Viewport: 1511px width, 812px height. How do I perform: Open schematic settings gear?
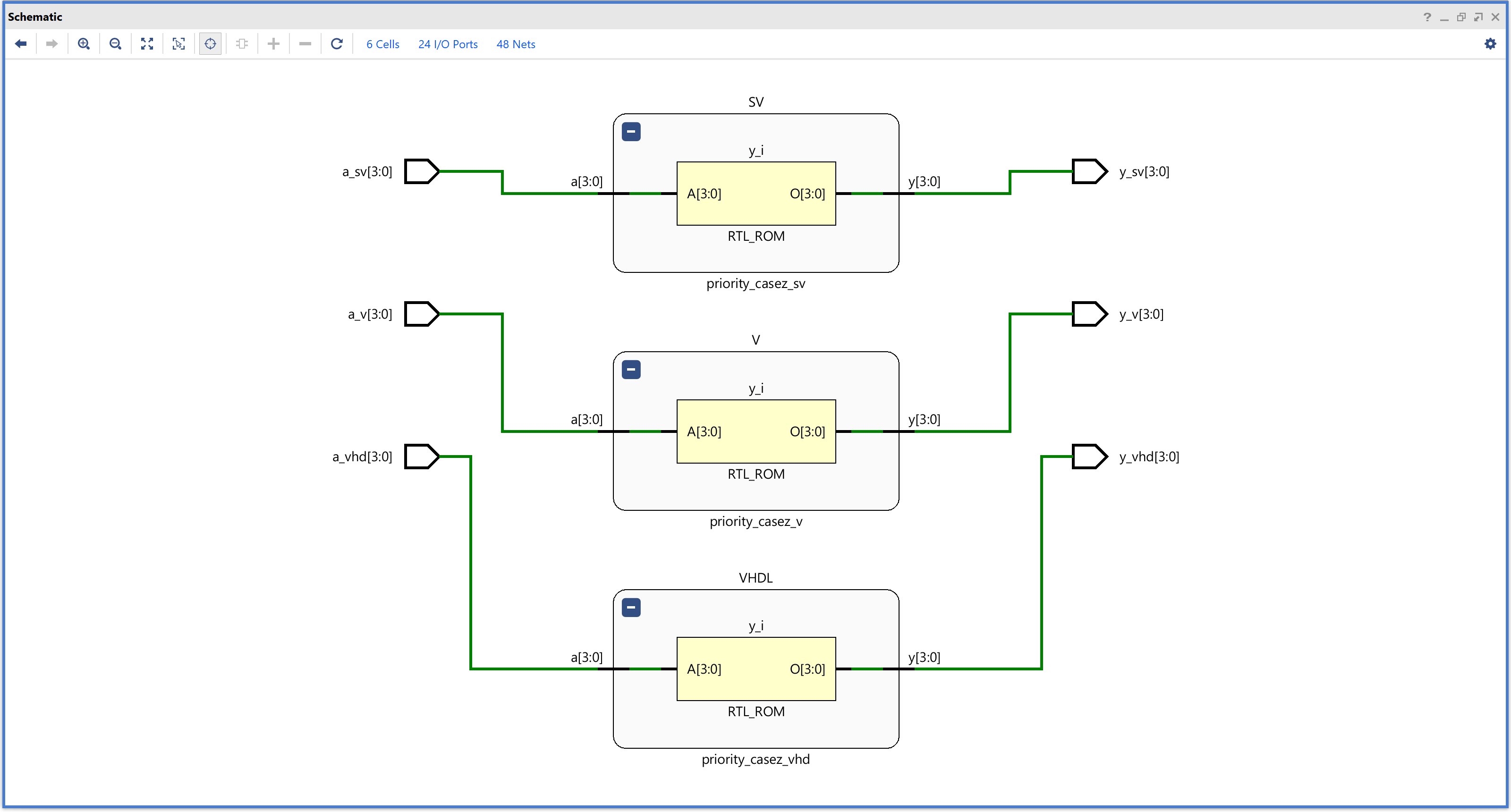click(1490, 44)
